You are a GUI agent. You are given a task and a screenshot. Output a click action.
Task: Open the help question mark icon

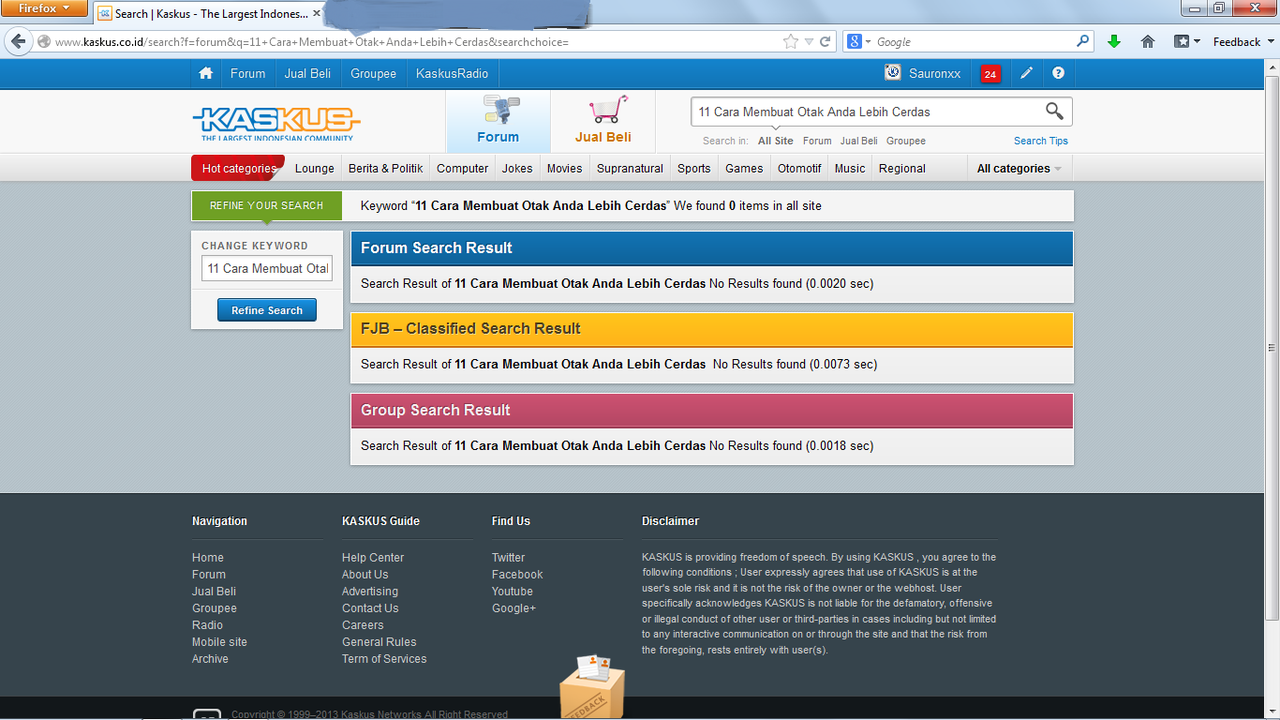(x=1058, y=73)
